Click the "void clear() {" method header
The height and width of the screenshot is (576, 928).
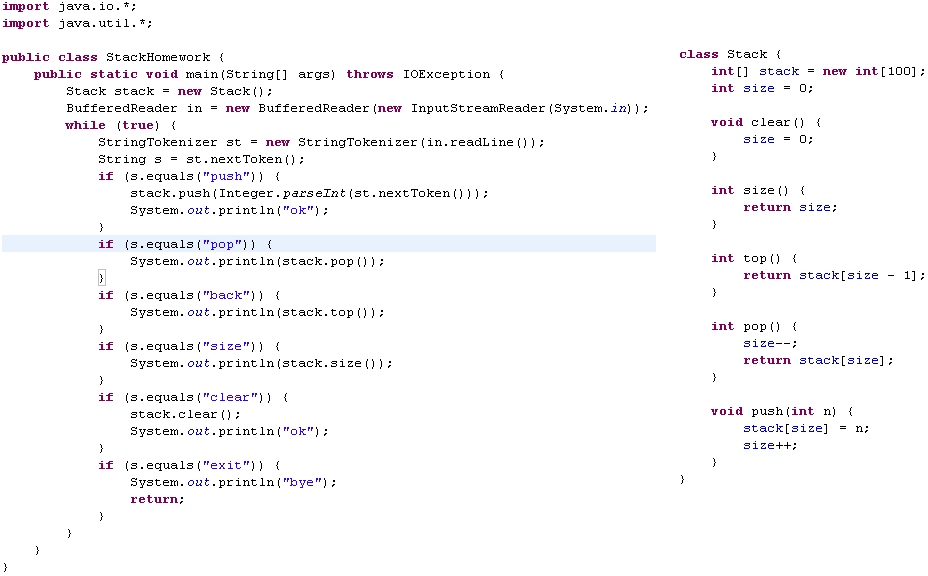pos(766,123)
